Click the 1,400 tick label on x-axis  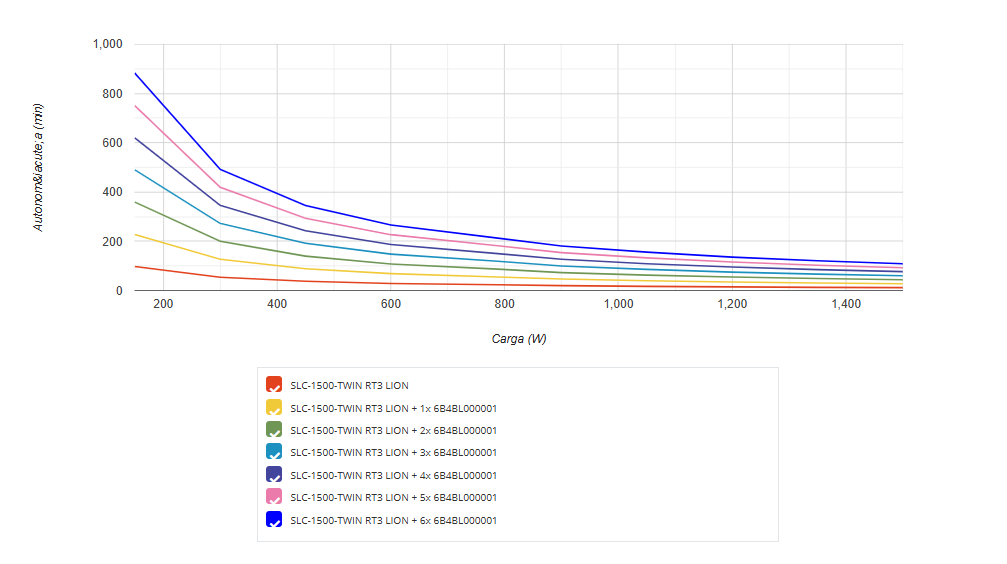[846, 305]
